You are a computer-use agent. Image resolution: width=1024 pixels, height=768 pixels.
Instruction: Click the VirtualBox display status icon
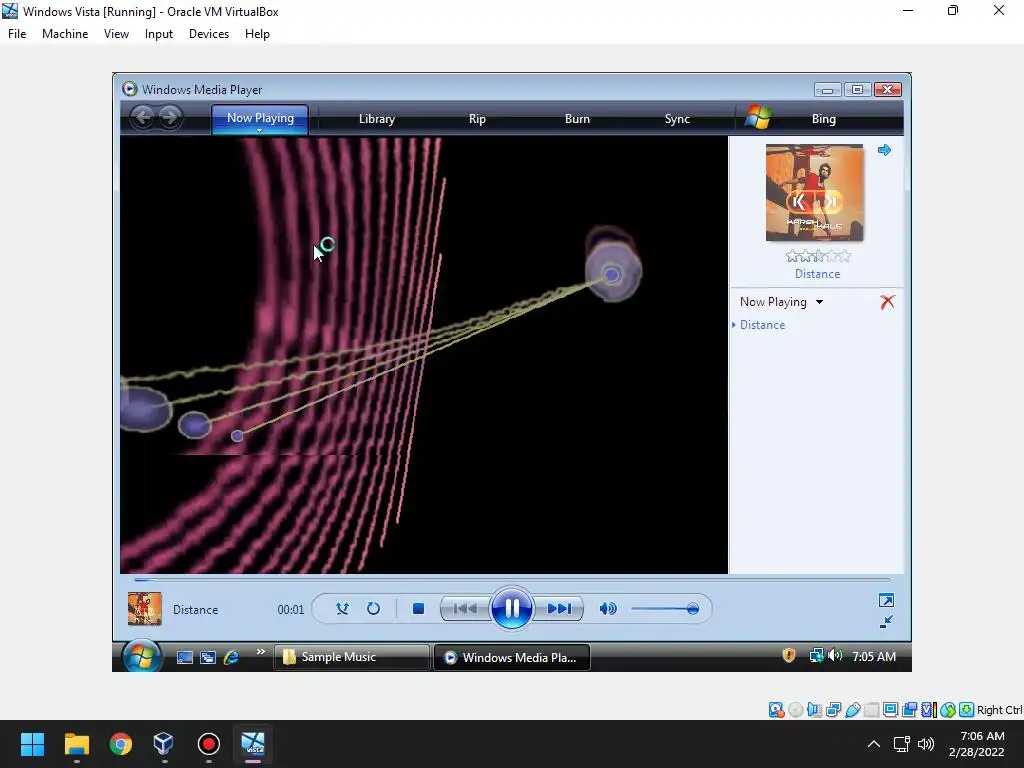click(890, 710)
